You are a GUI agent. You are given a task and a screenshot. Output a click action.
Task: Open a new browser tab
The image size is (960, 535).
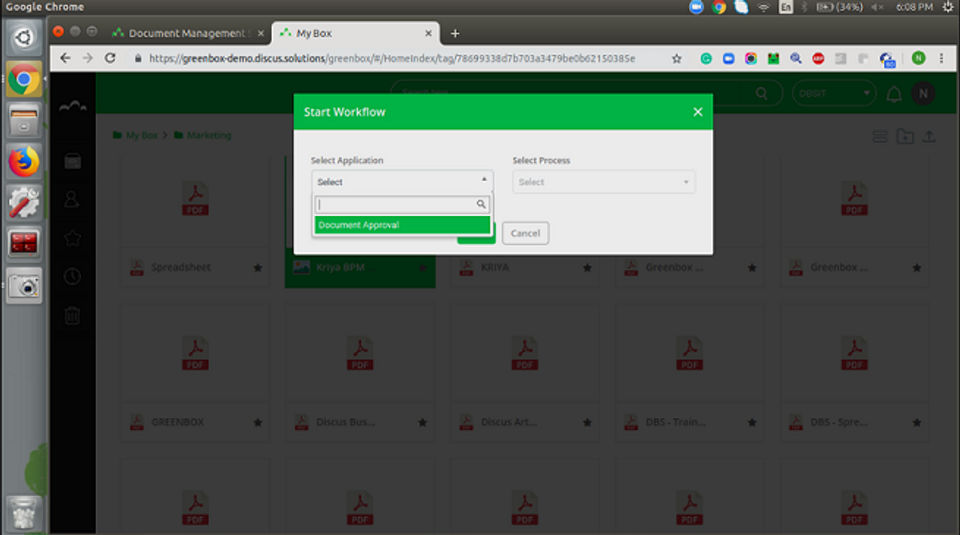[x=455, y=33]
